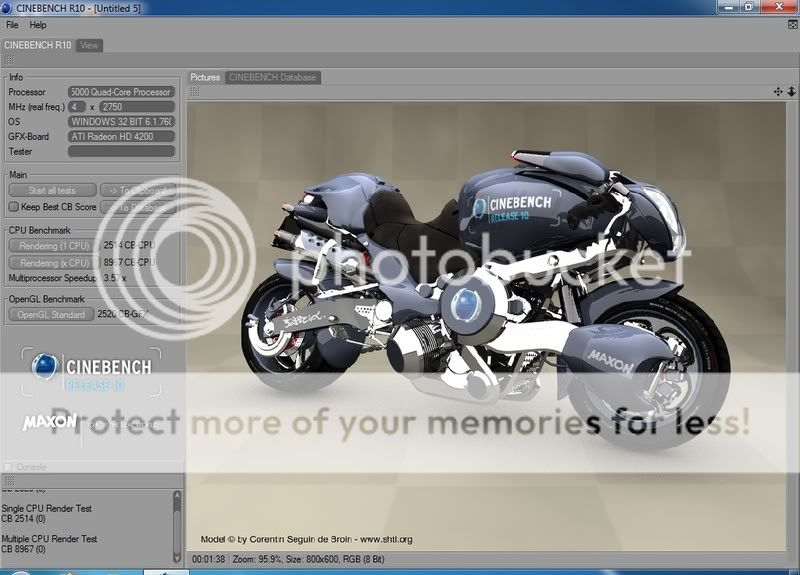
Task: Open the File menu
Action: 12,24
